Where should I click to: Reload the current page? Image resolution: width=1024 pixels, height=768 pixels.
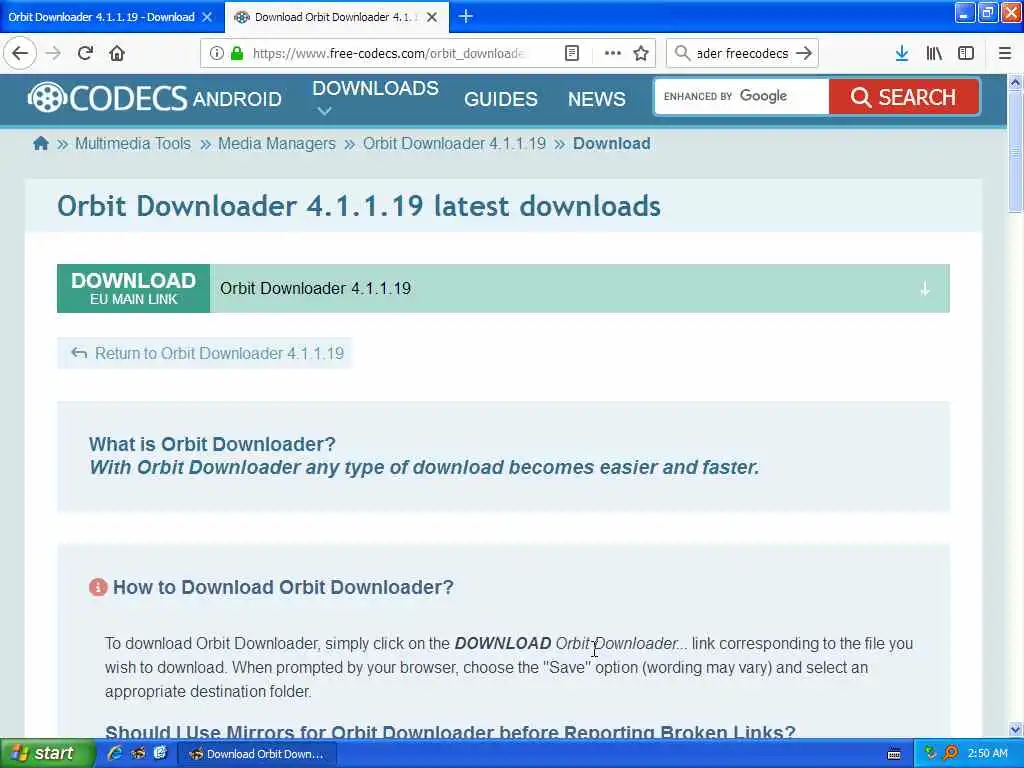(85, 54)
